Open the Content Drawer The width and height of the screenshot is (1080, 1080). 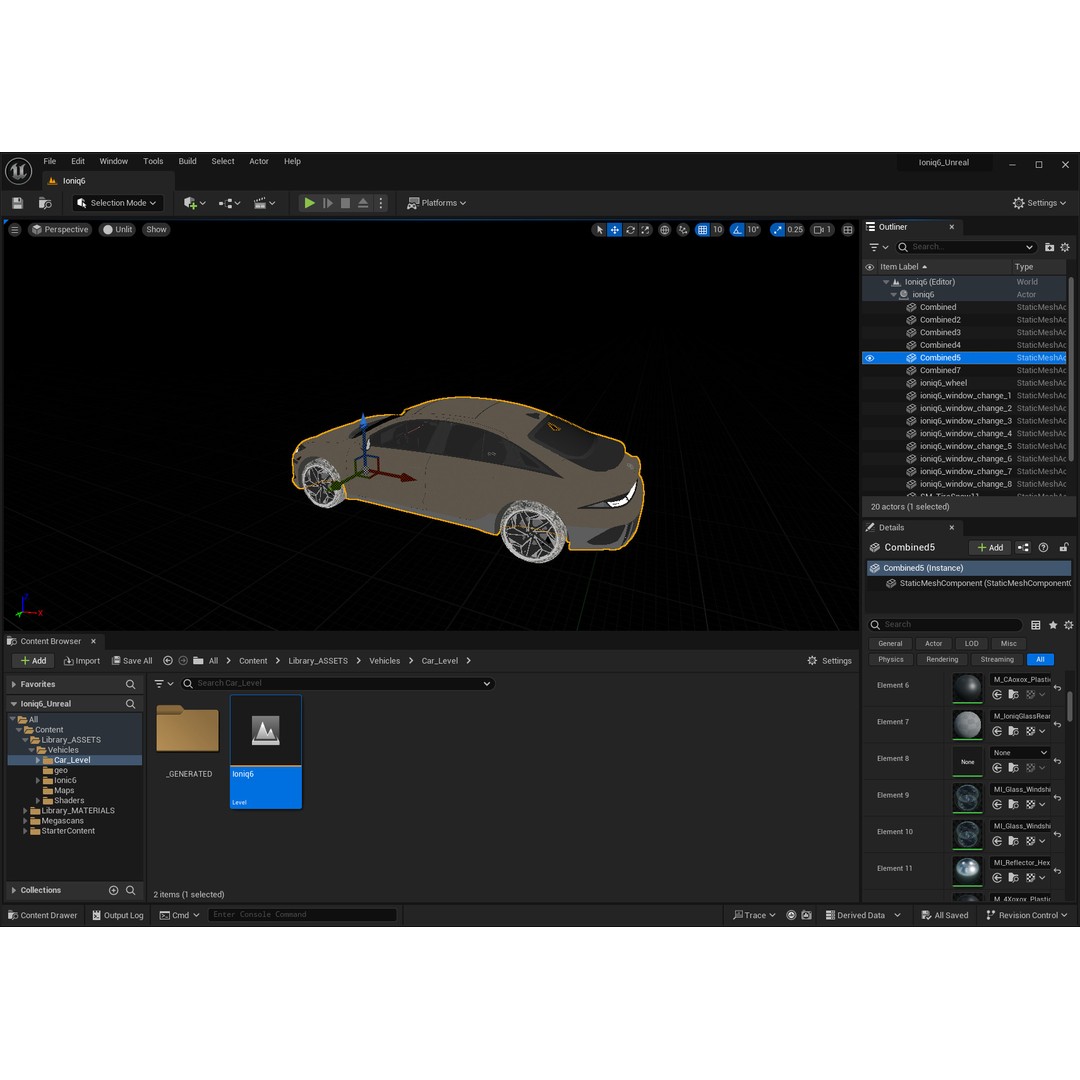(42, 915)
